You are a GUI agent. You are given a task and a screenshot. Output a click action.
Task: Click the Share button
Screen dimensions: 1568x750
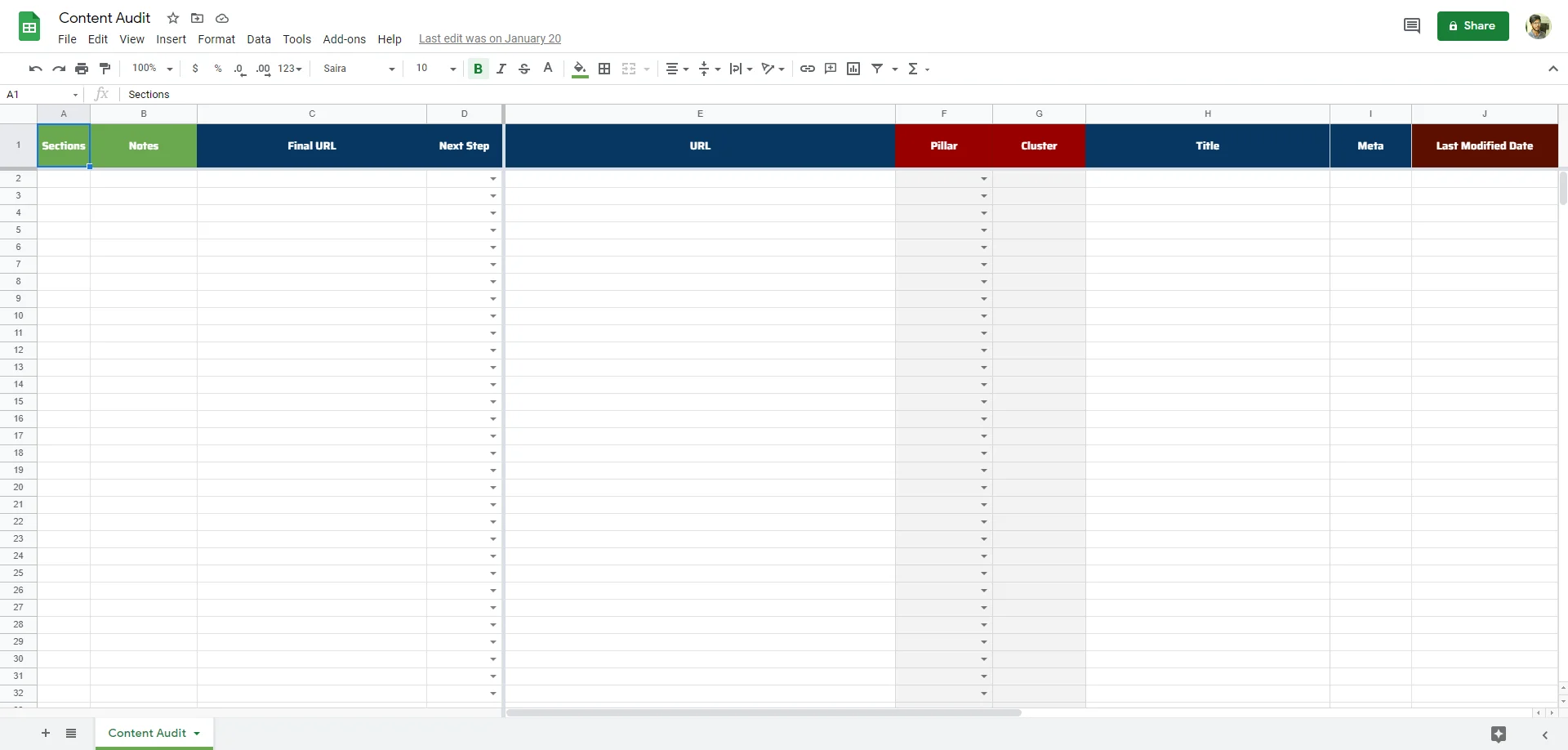[1472, 26]
